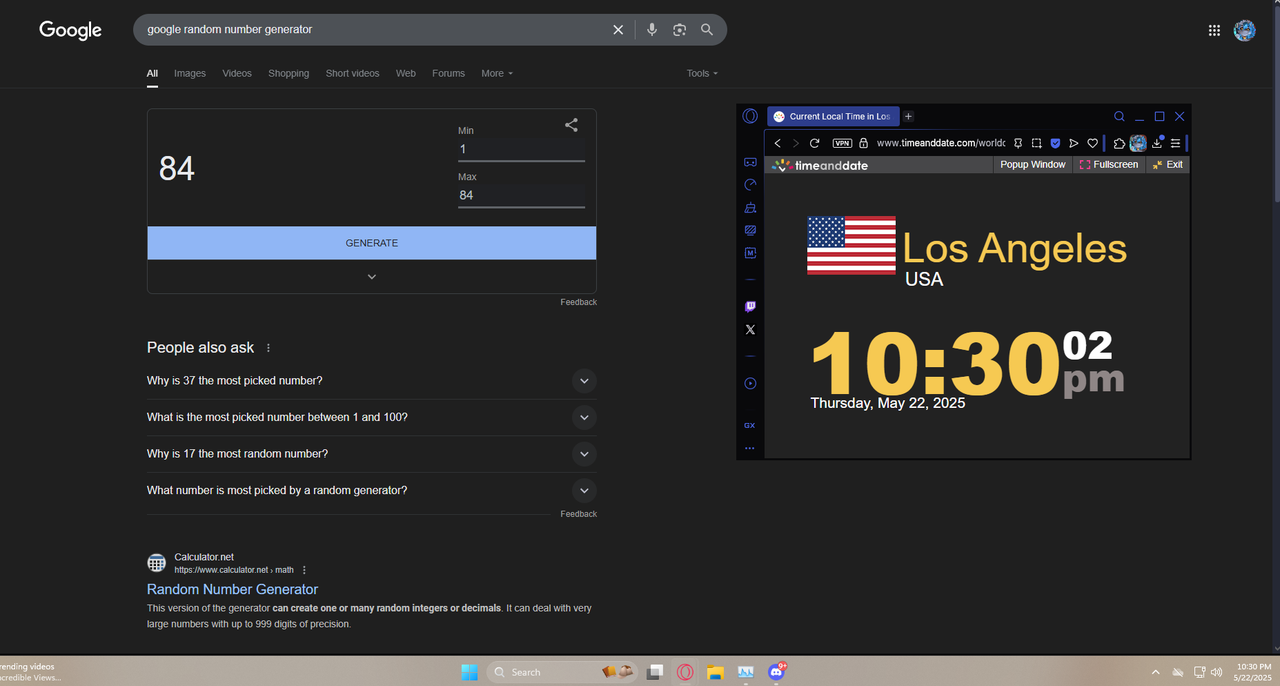The image size is (1280, 686).
Task: Open the Windows Start menu
Action: [469, 672]
